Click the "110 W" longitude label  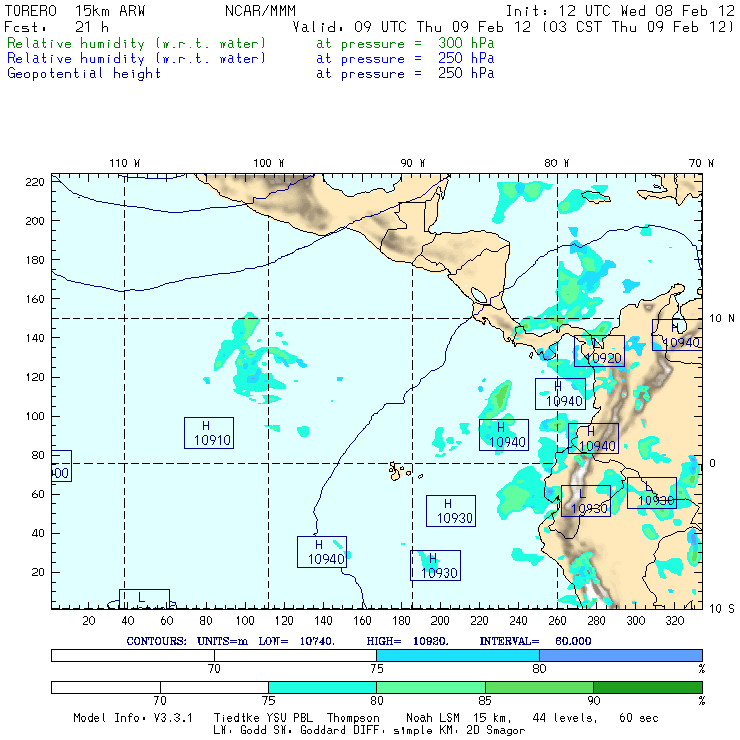pos(125,163)
